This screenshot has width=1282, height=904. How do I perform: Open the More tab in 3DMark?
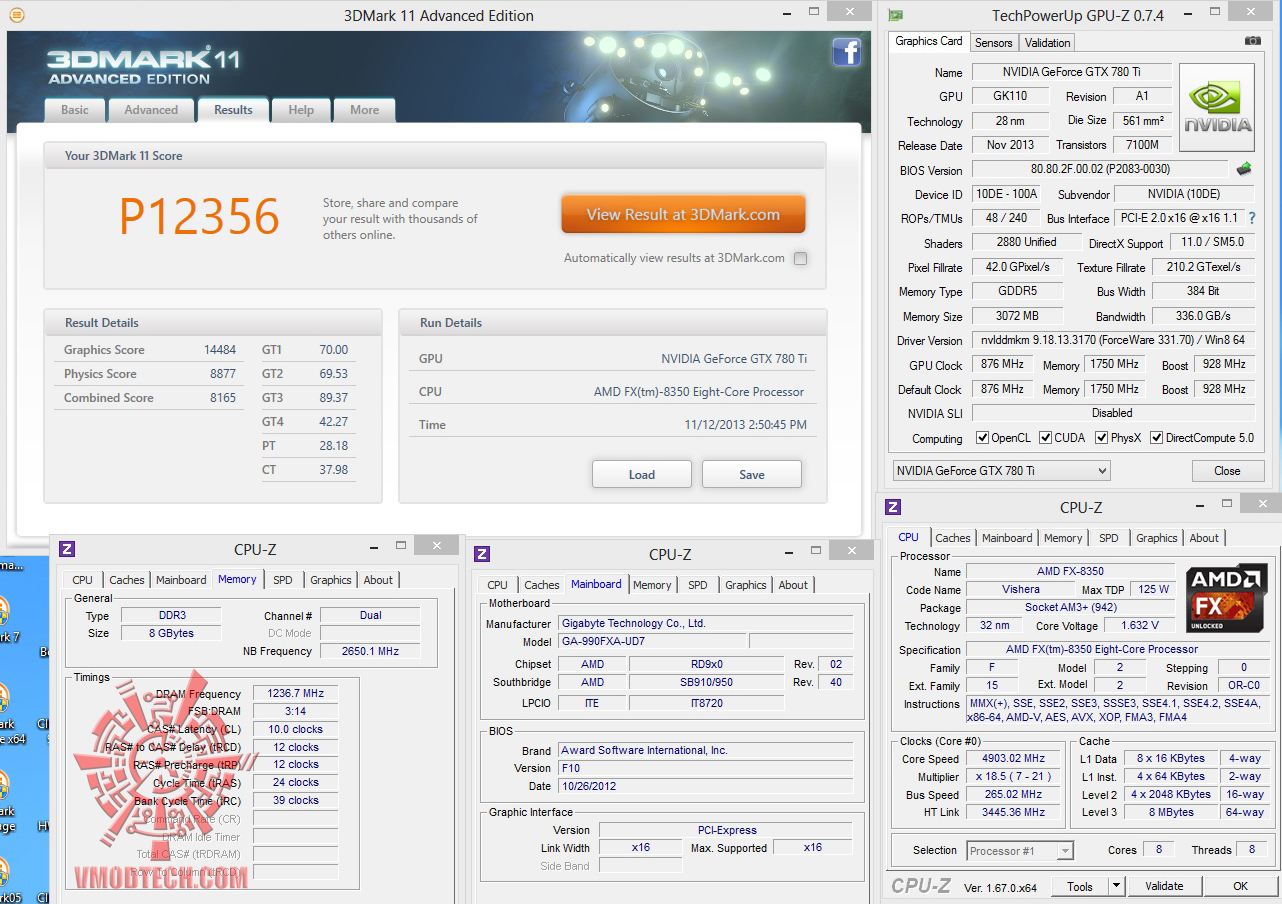(364, 110)
